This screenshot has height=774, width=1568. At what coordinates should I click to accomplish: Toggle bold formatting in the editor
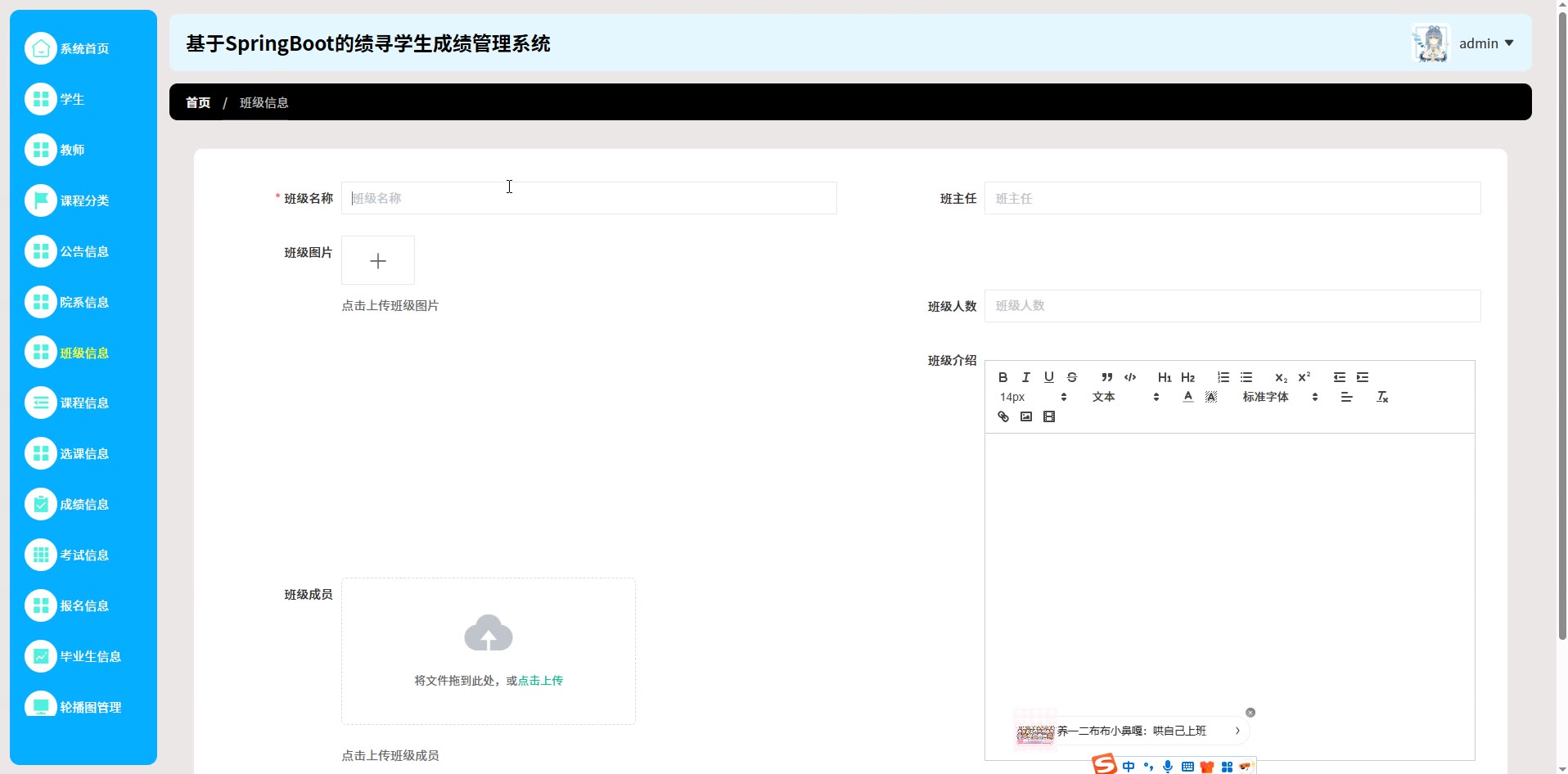coord(1003,377)
